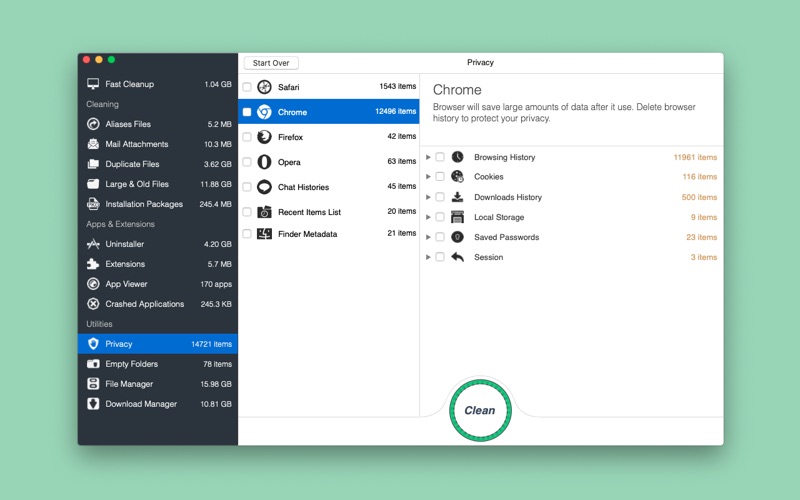Click the Mail Attachments envelope icon
Viewport: 800px width, 500px height.
(93, 144)
